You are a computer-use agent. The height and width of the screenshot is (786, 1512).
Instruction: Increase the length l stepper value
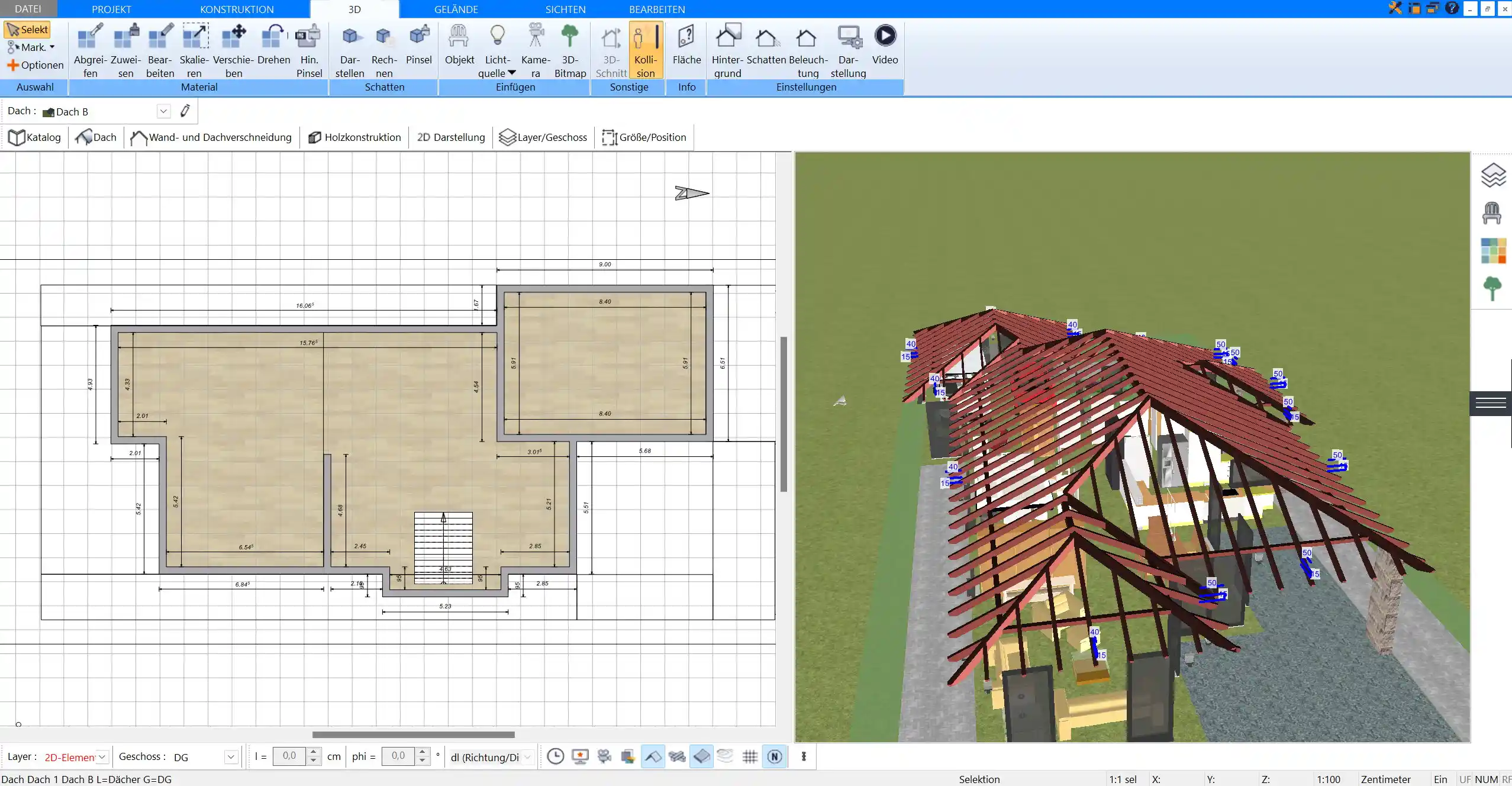pos(314,752)
